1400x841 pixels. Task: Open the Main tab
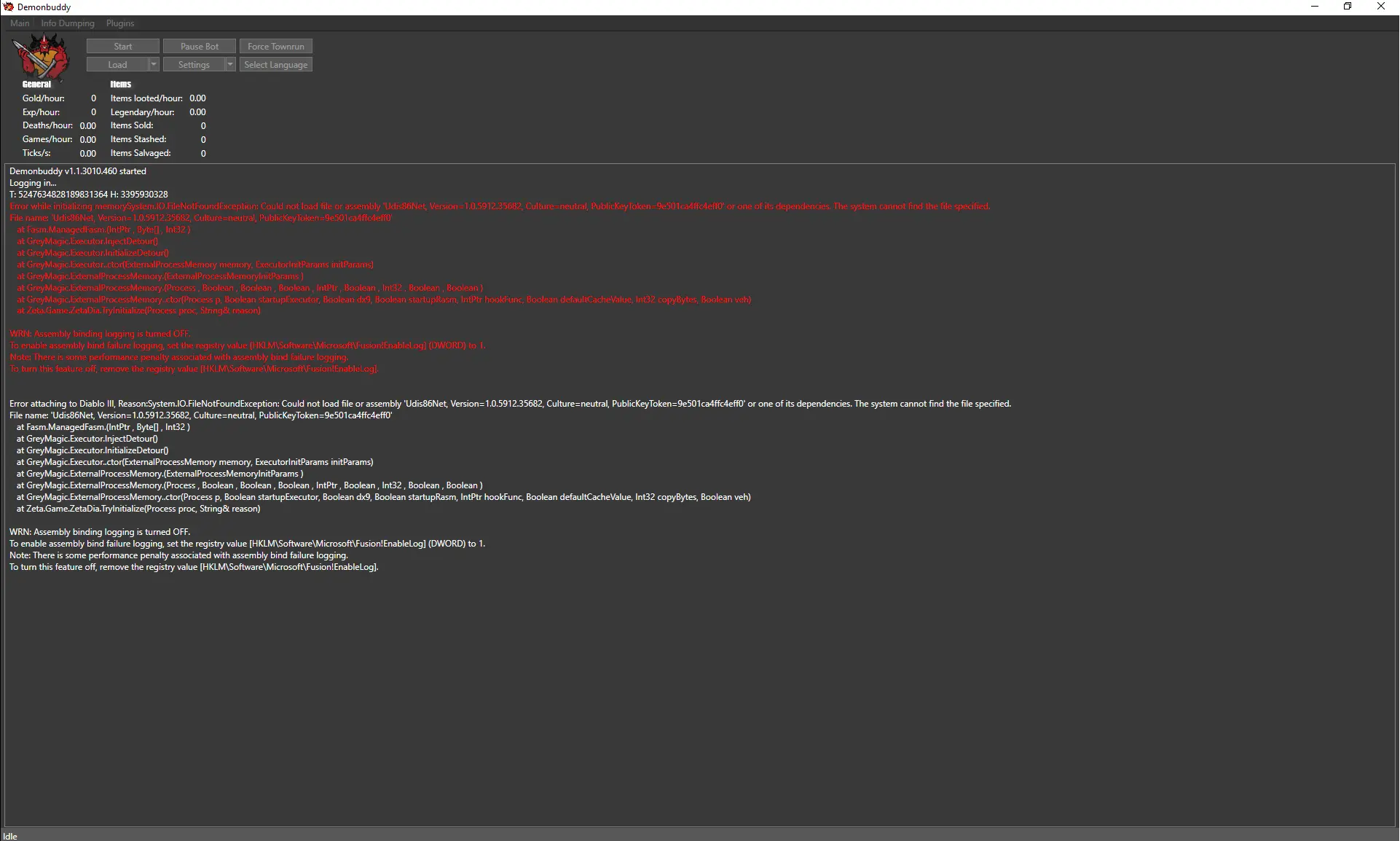point(20,23)
